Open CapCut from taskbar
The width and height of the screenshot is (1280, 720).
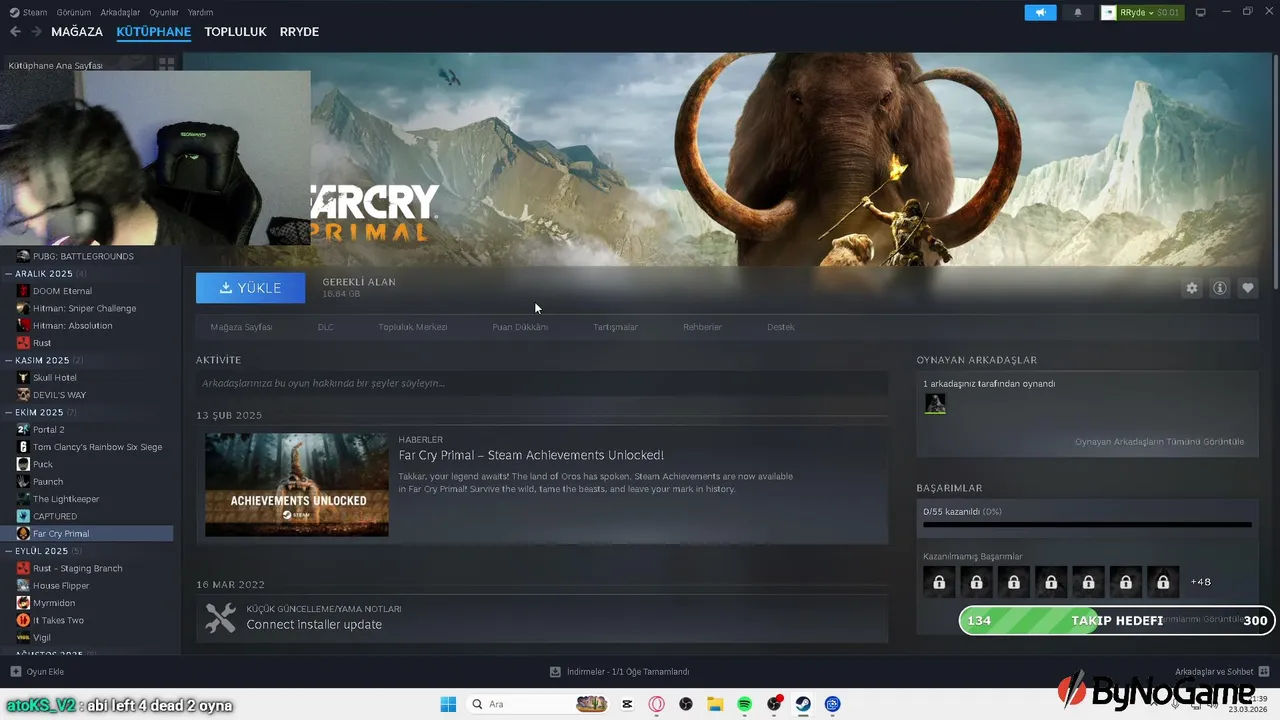[x=628, y=704]
